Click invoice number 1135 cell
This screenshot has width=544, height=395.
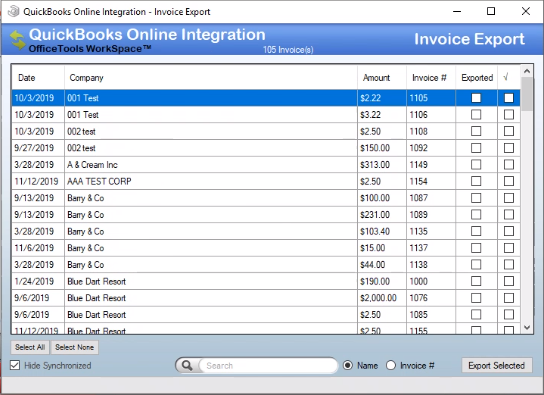[x=431, y=231]
